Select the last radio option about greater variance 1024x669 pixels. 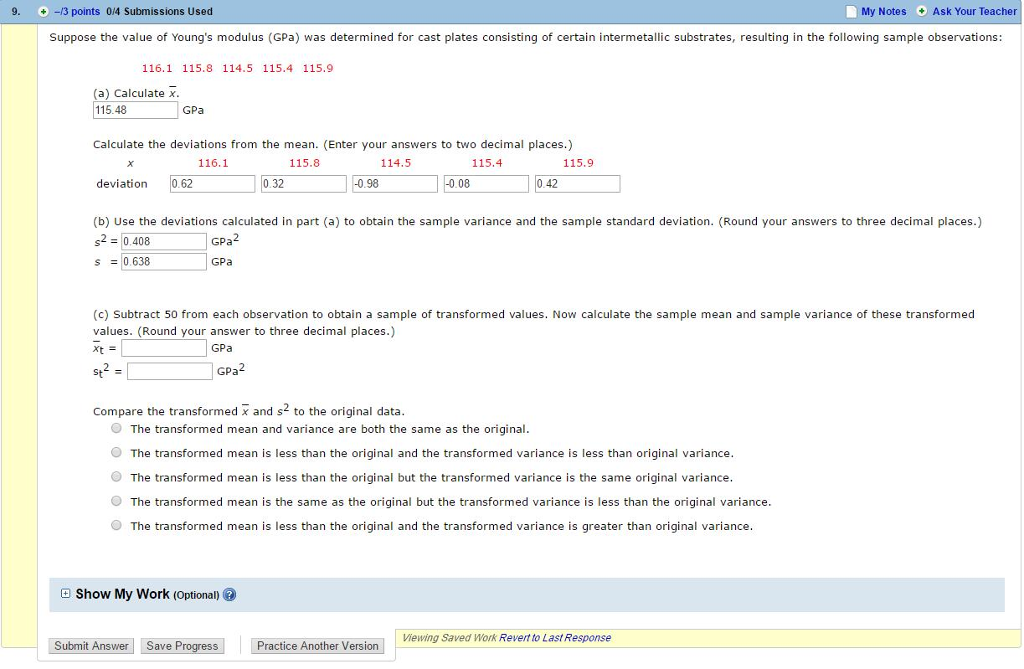(x=116, y=525)
